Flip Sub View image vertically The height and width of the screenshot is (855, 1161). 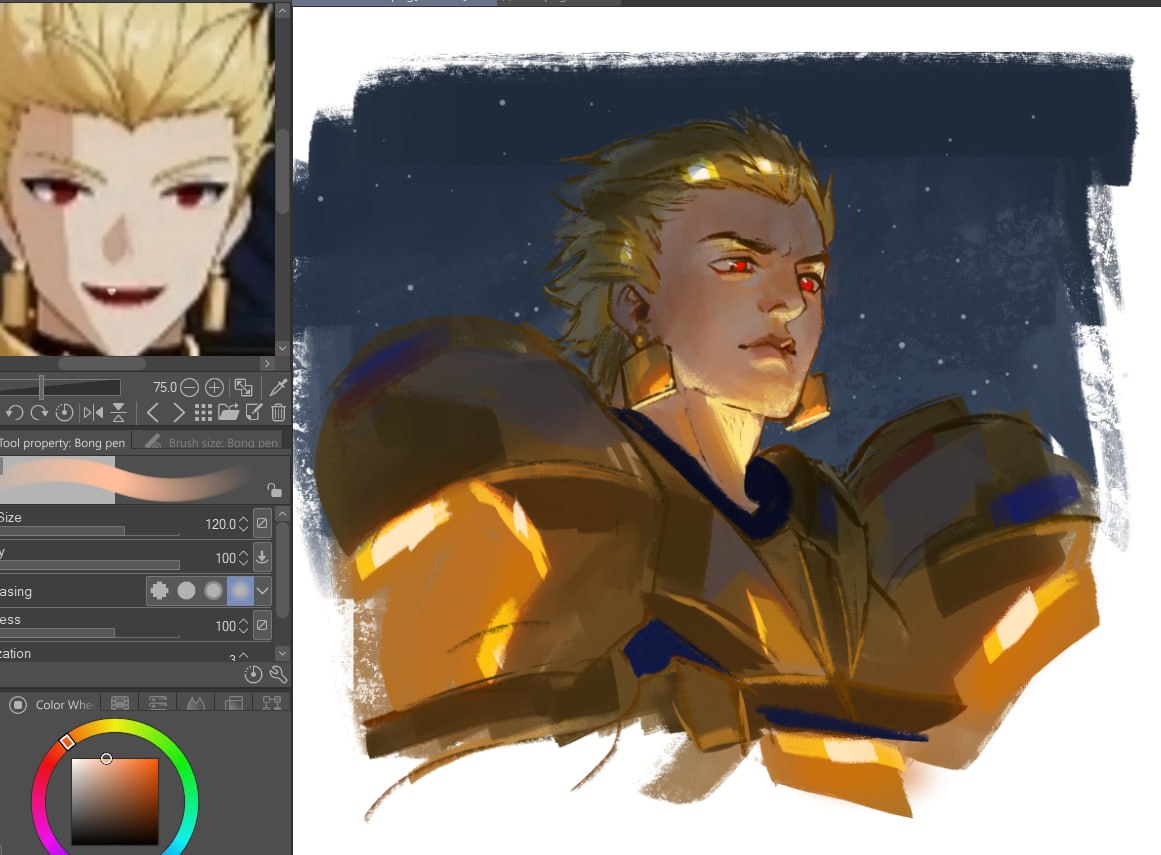tap(118, 412)
